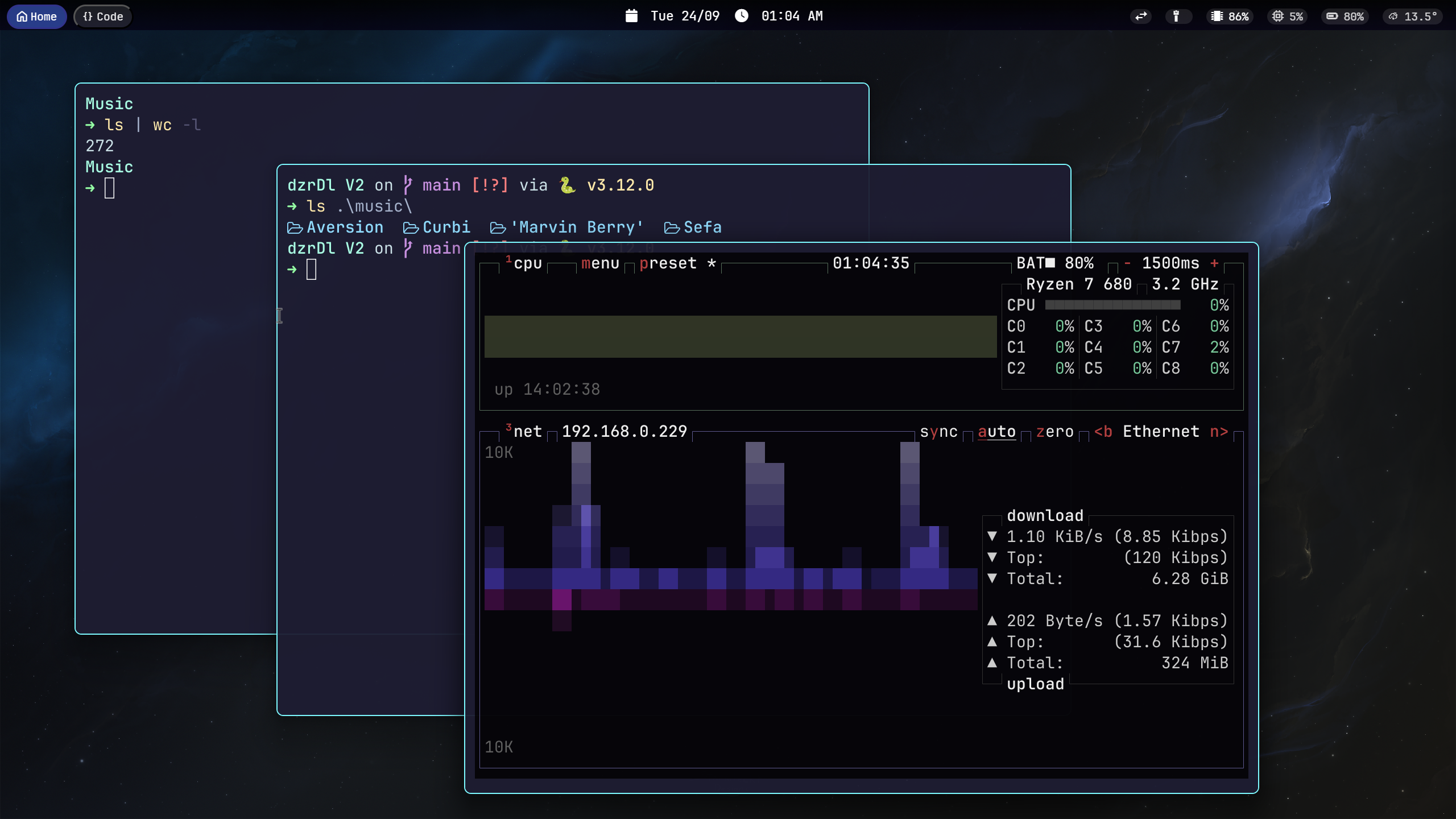Image resolution: width=1456 pixels, height=819 pixels.
Task: Switch to the Home workspace
Action: pyautogui.click(x=37, y=16)
